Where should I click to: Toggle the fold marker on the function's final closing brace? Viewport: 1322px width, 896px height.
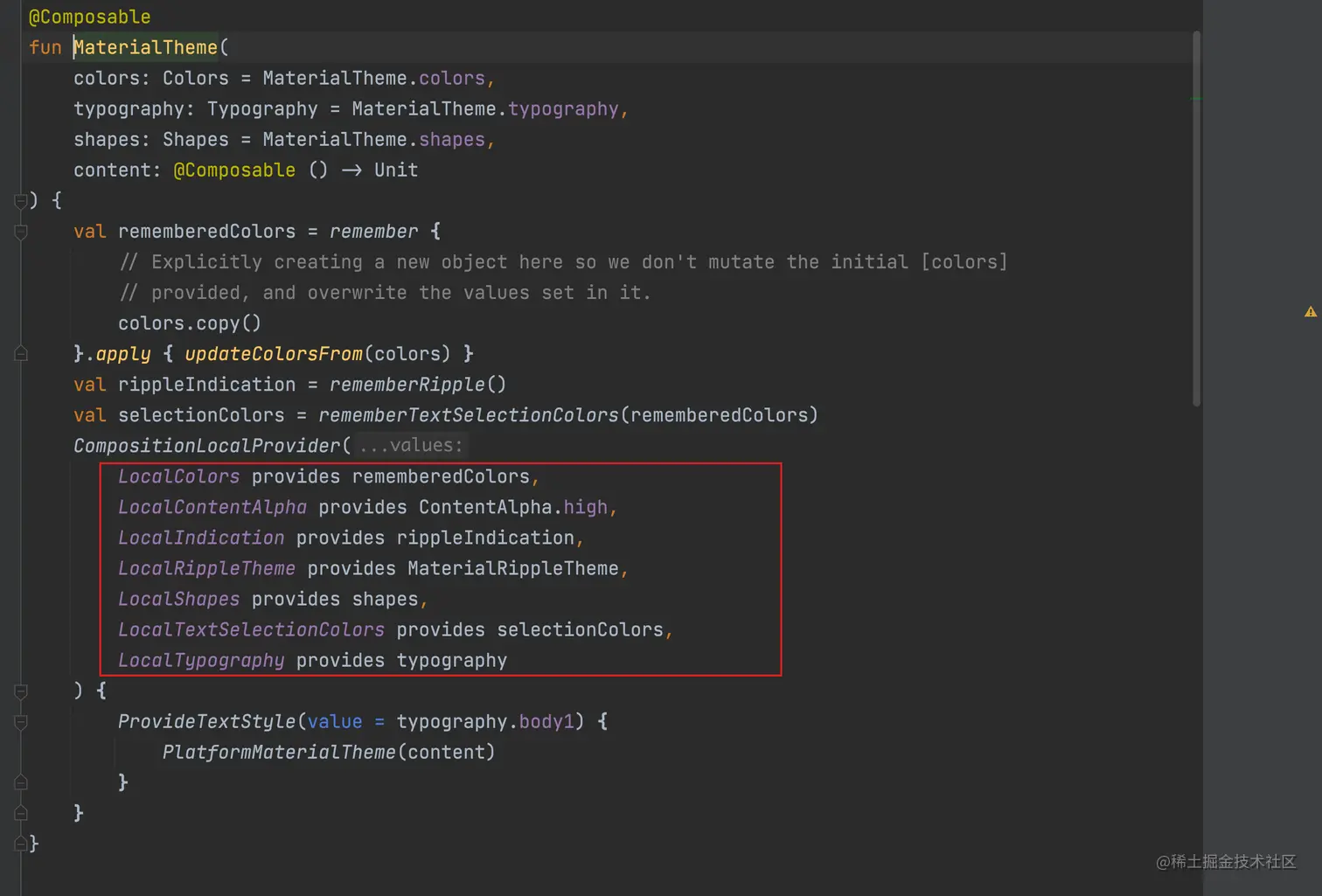[21, 844]
